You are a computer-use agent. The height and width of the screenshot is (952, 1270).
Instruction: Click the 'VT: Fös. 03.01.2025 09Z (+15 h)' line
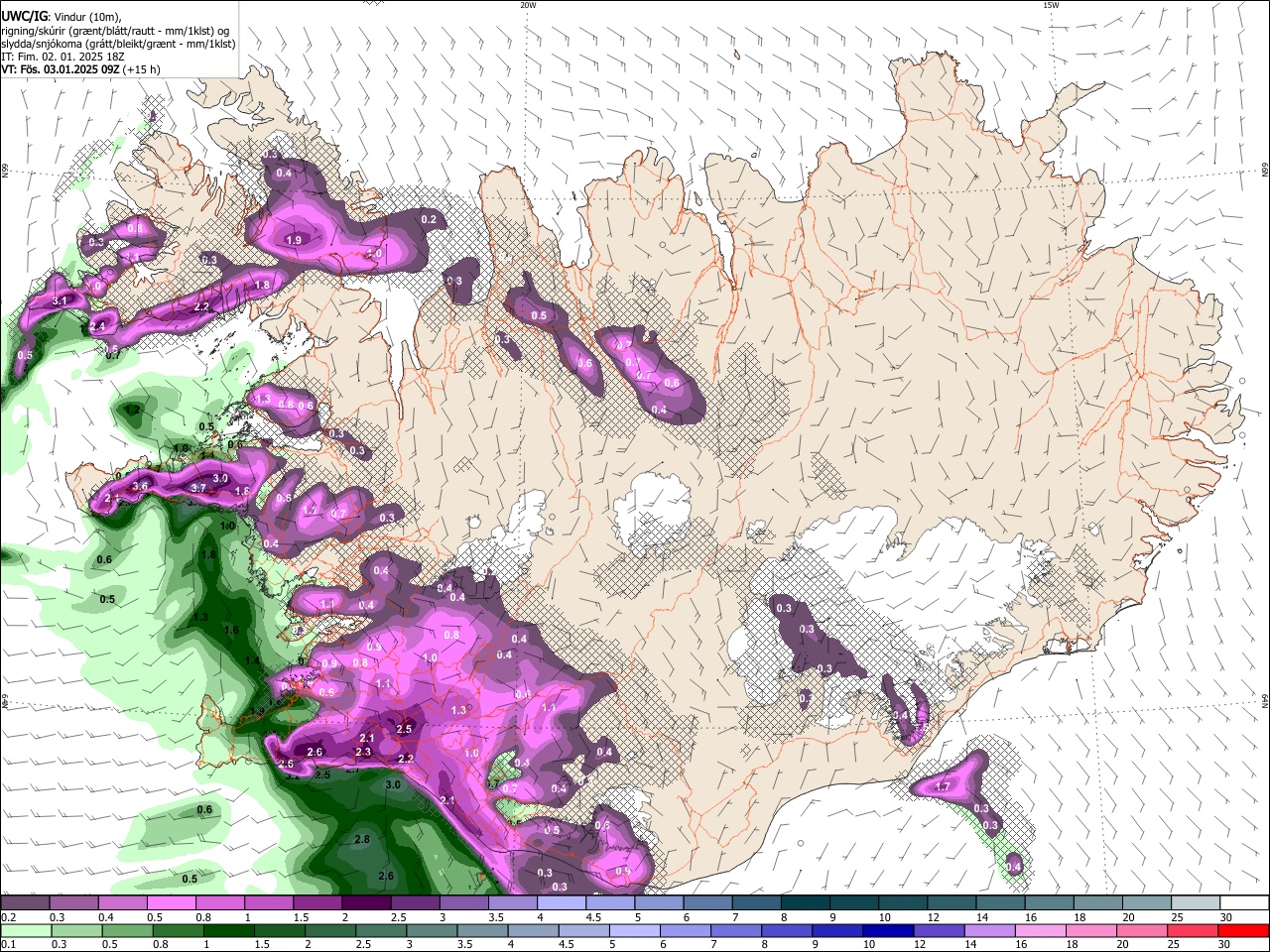click(x=80, y=69)
